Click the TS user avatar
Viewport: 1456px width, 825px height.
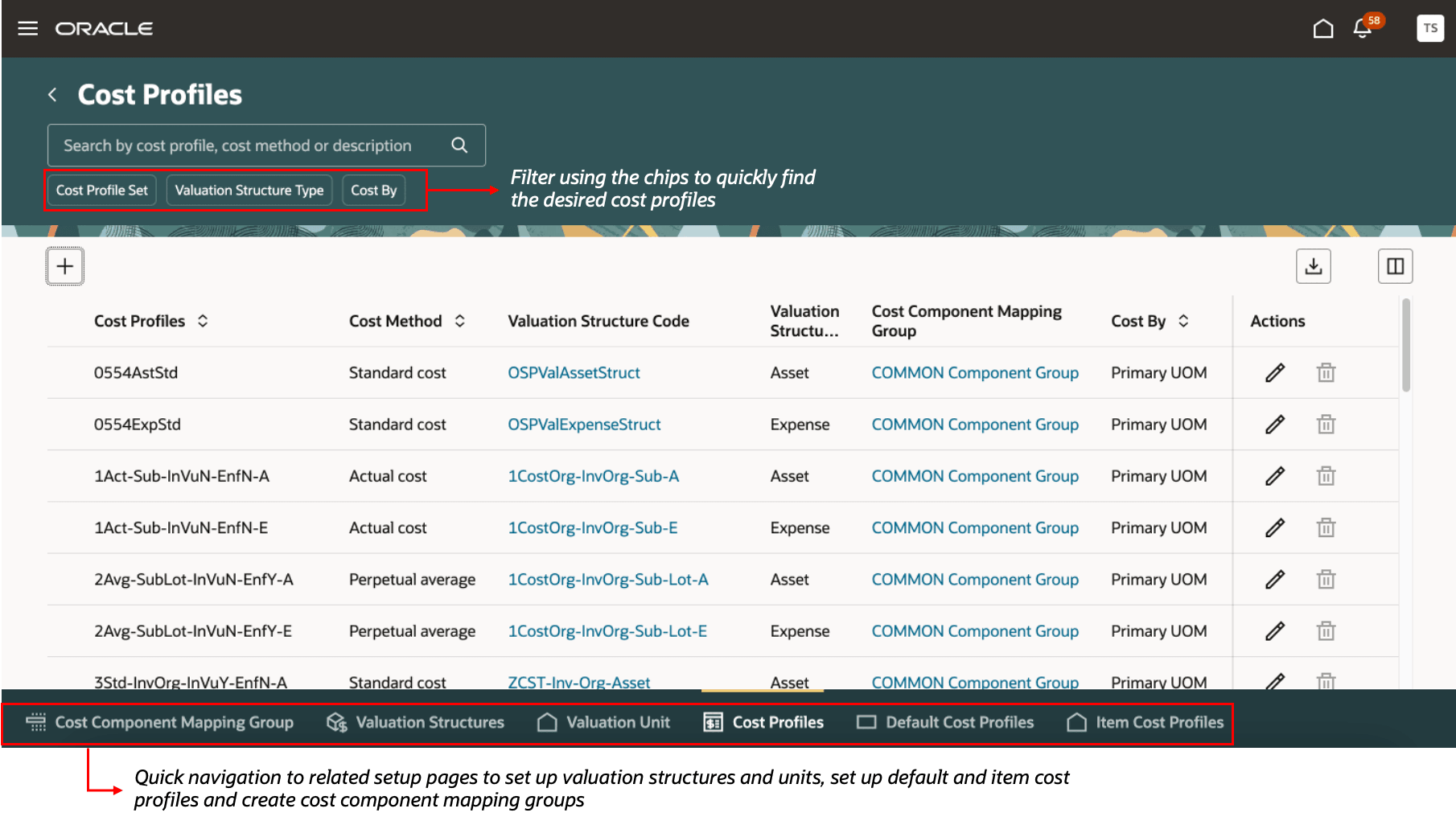tap(1429, 28)
